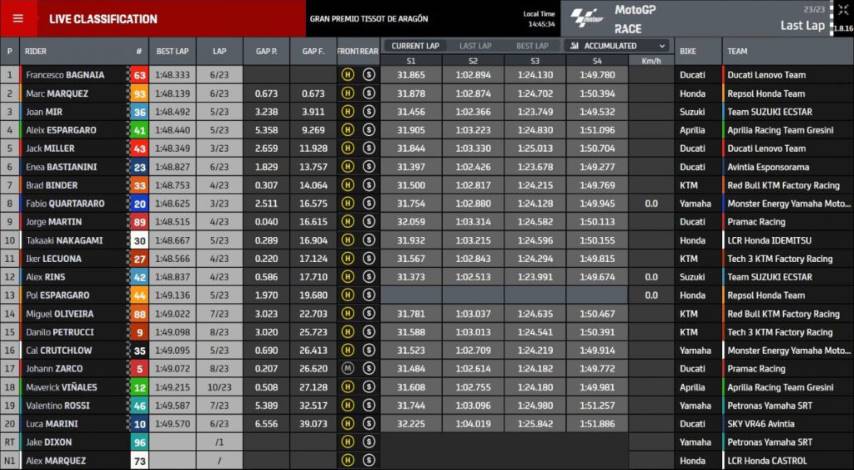Click Bagnaia's best lap 1:48.333
The width and height of the screenshot is (854, 470).
(x=172, y=75)
